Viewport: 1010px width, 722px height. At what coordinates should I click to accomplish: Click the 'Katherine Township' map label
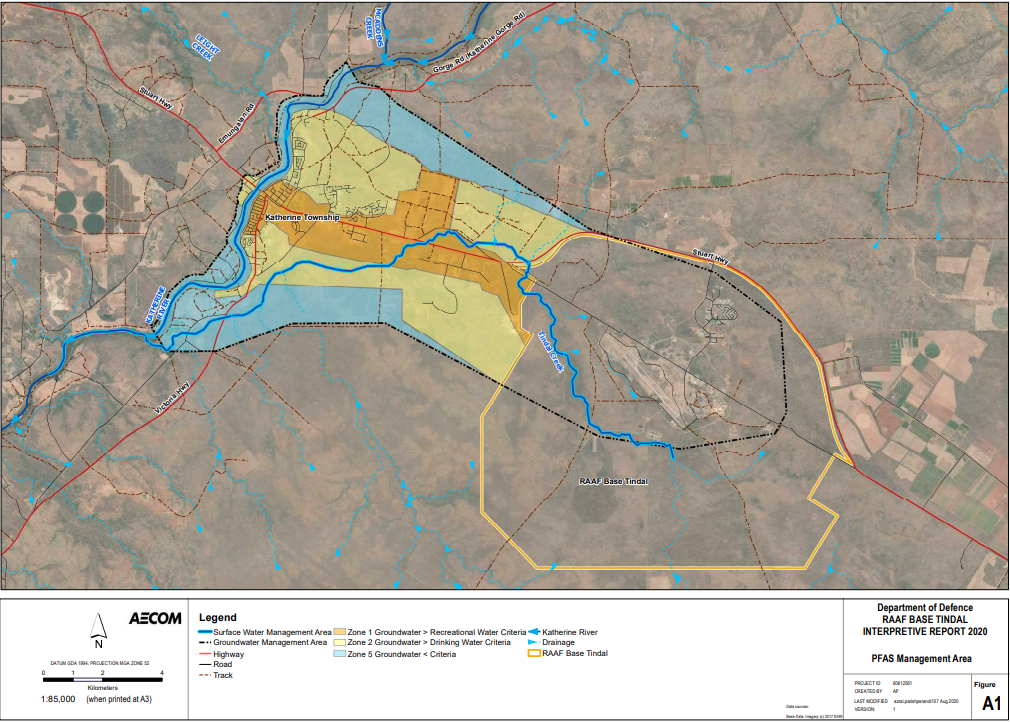[x=302, y=218]
